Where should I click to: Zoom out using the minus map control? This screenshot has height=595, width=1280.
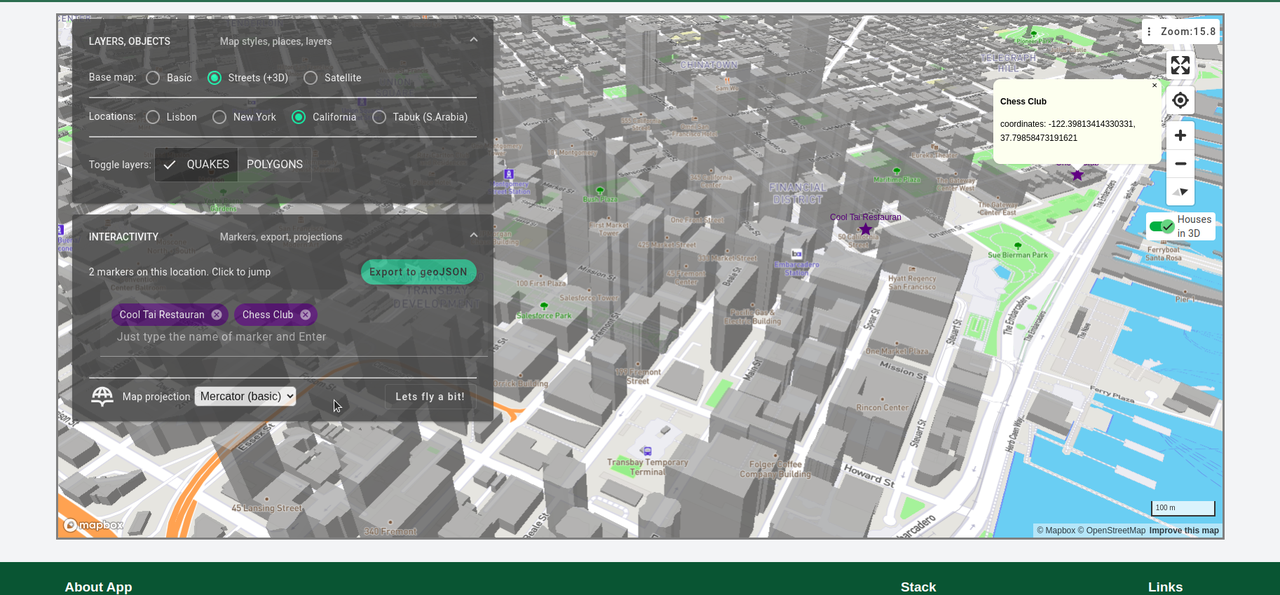point(1180,163)
